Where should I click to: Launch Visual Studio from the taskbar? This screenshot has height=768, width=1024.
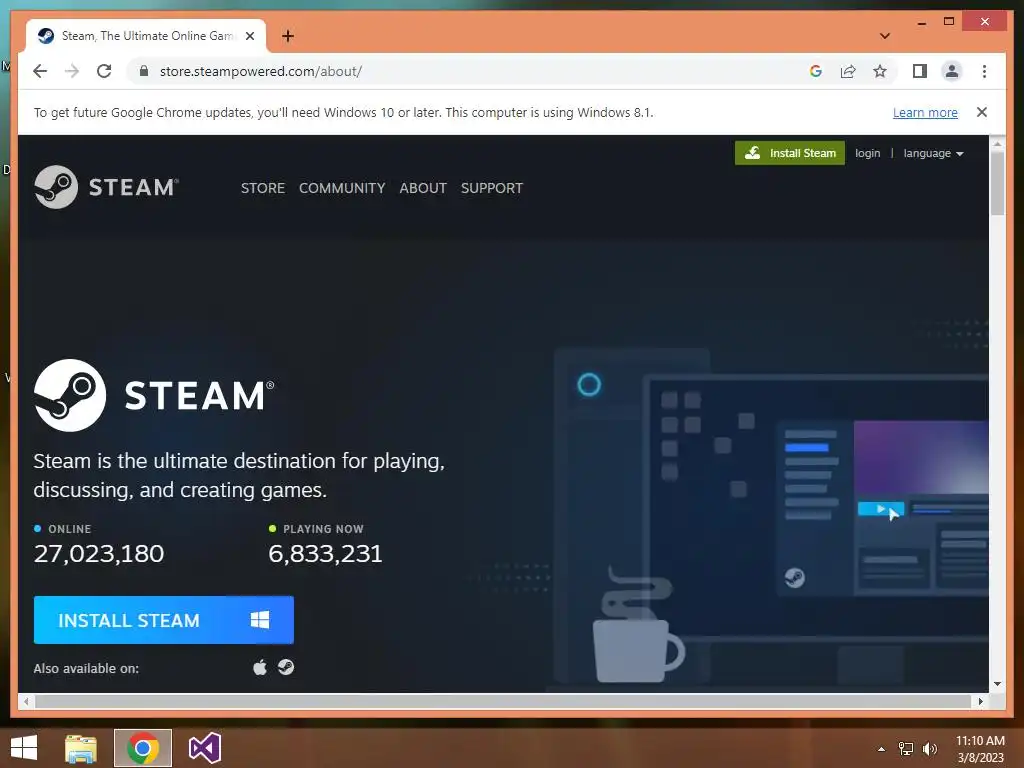[204, 748]
